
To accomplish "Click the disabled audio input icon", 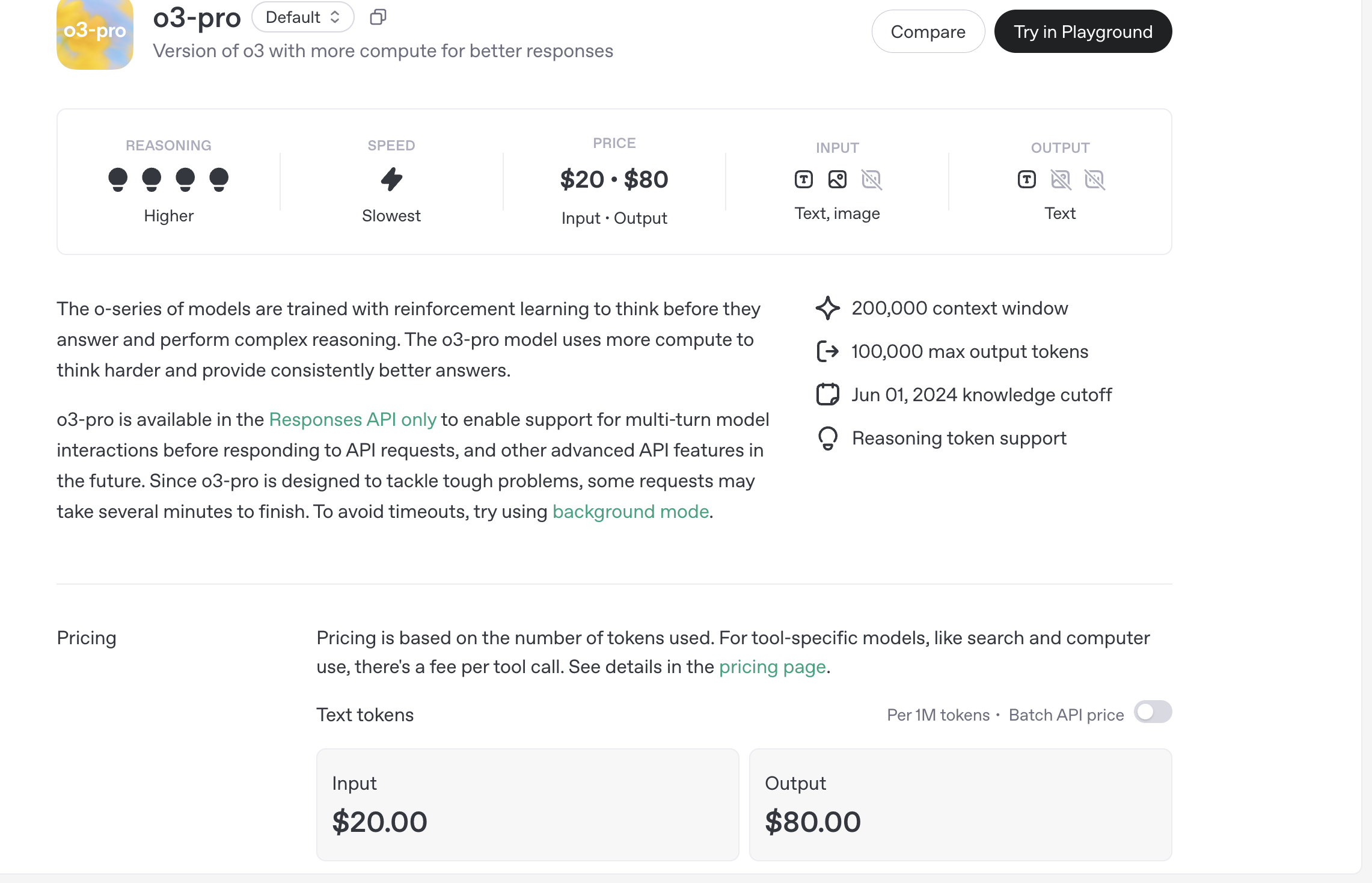I will (x=872, y=179).
